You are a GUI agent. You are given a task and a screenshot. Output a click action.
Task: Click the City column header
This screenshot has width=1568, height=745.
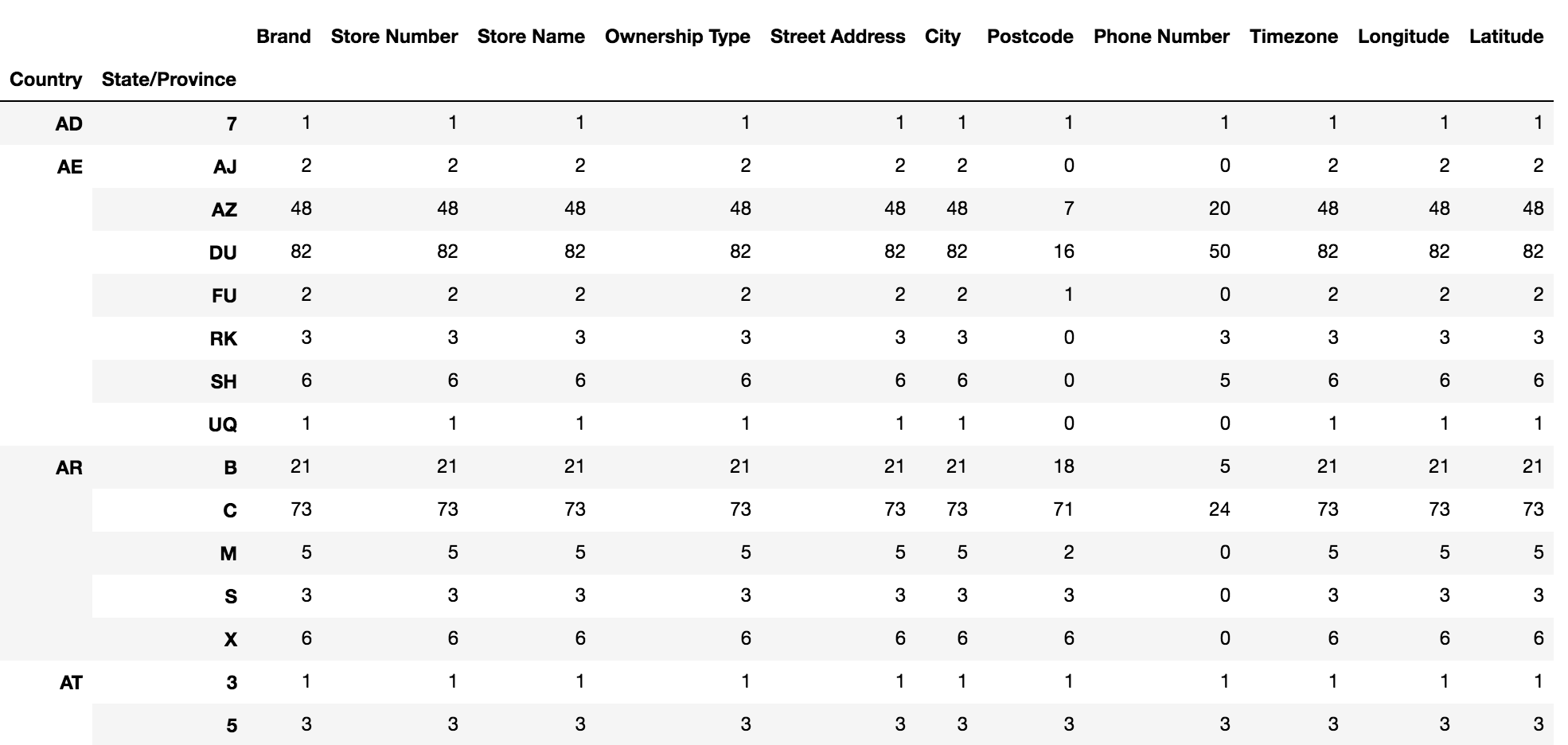tap(942, 37)
